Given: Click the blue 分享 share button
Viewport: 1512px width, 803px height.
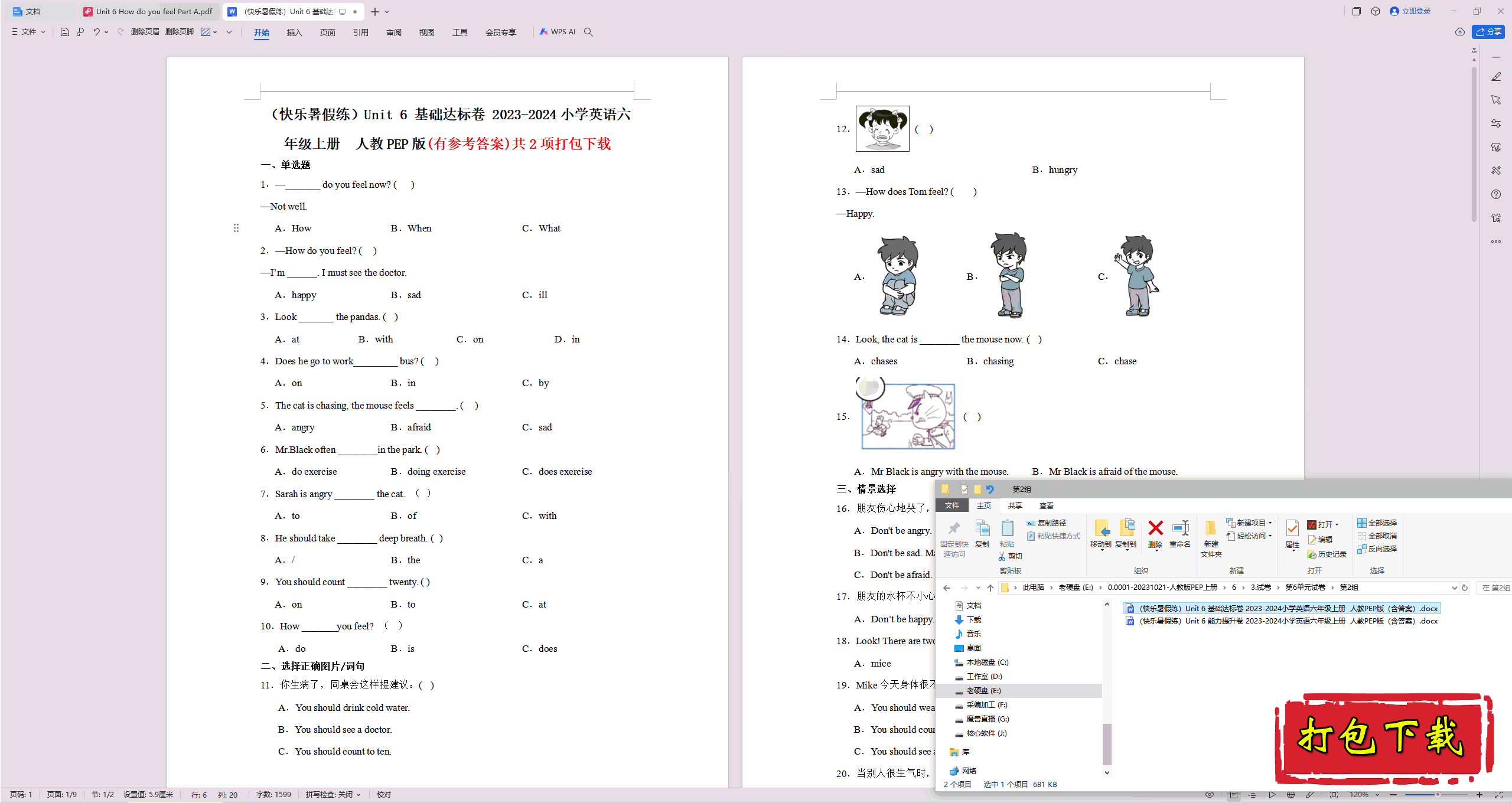Looking at the screenshot, I should pos(1488,32).
